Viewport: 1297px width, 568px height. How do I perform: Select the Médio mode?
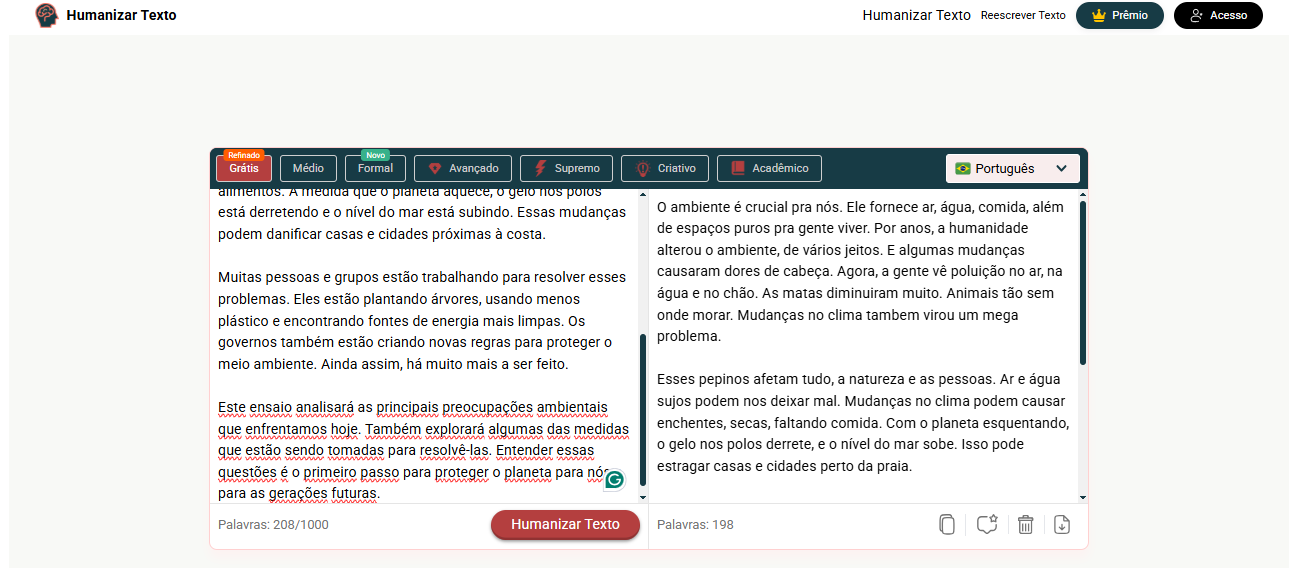(308, 169)
